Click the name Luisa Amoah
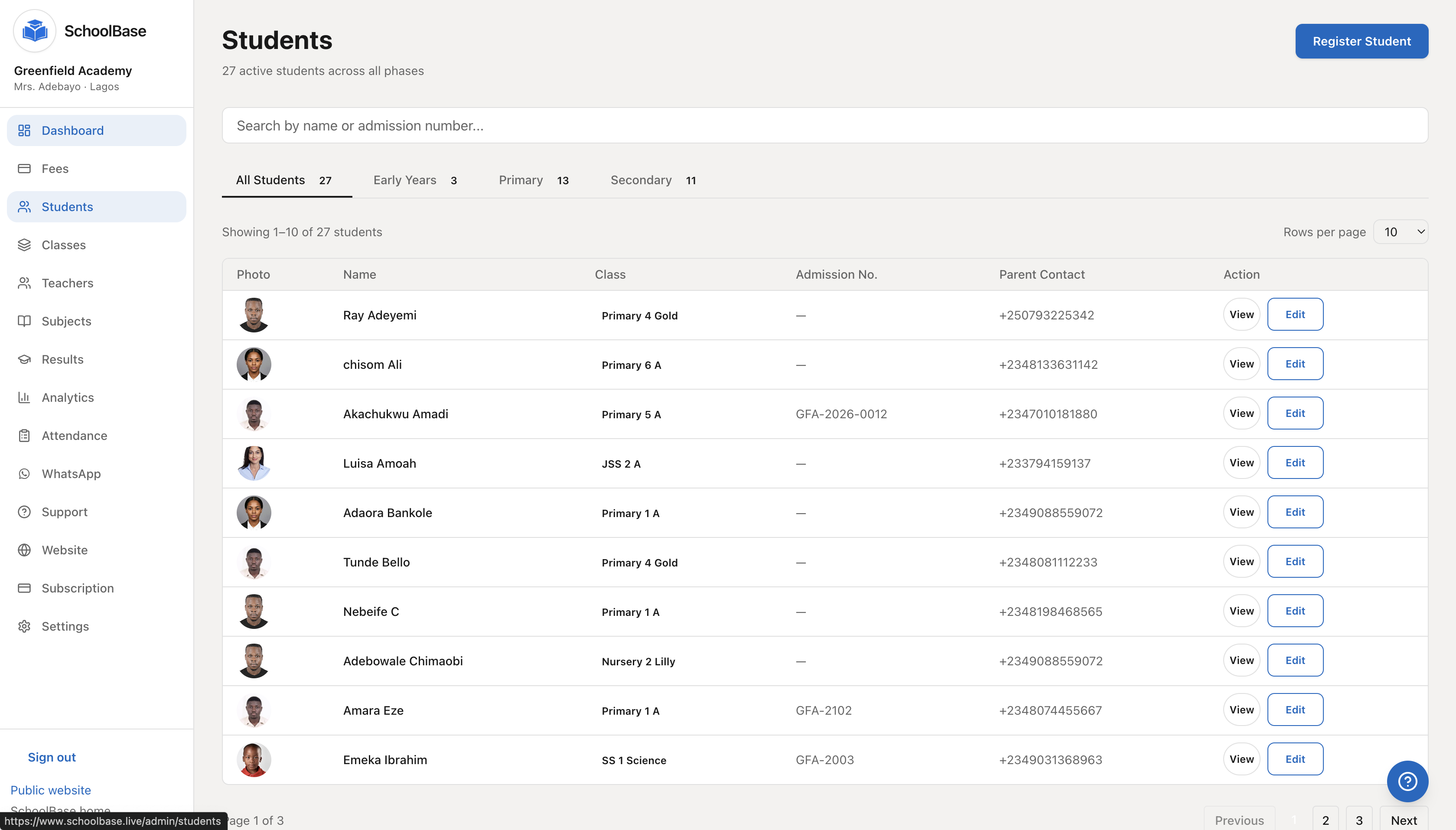 coord(380,463)
